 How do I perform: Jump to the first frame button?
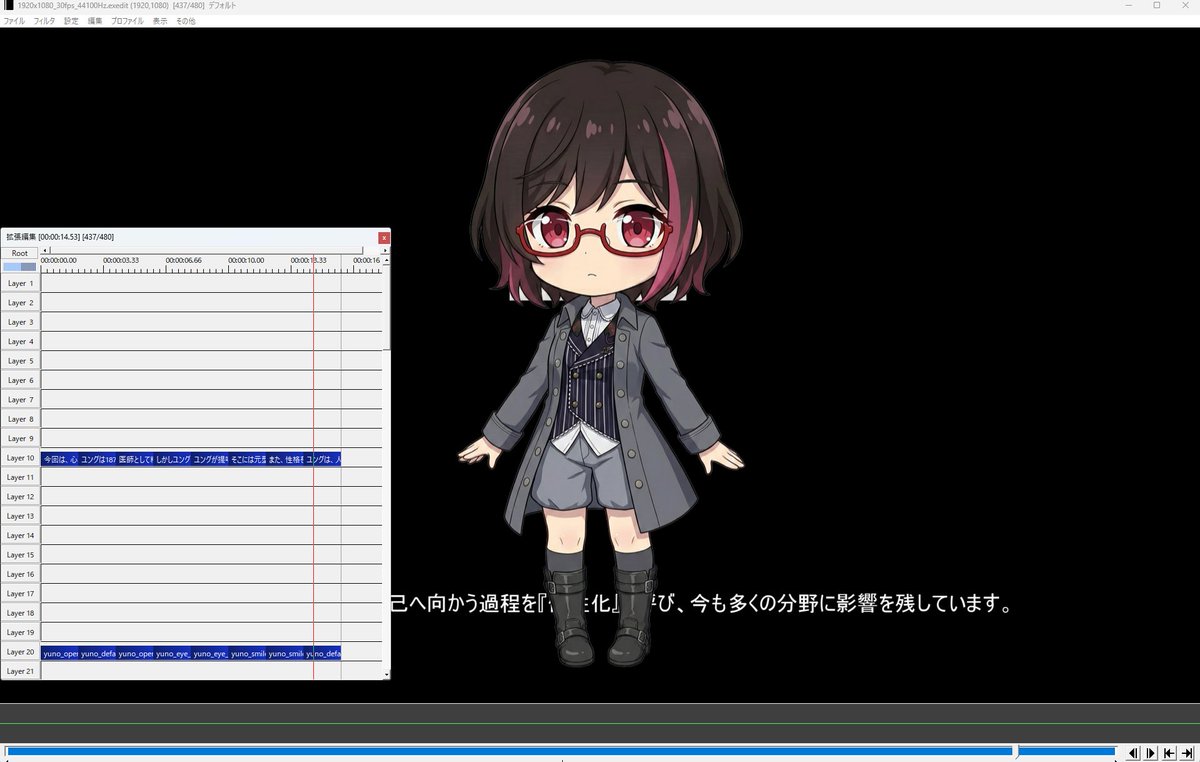[1169, 753]
